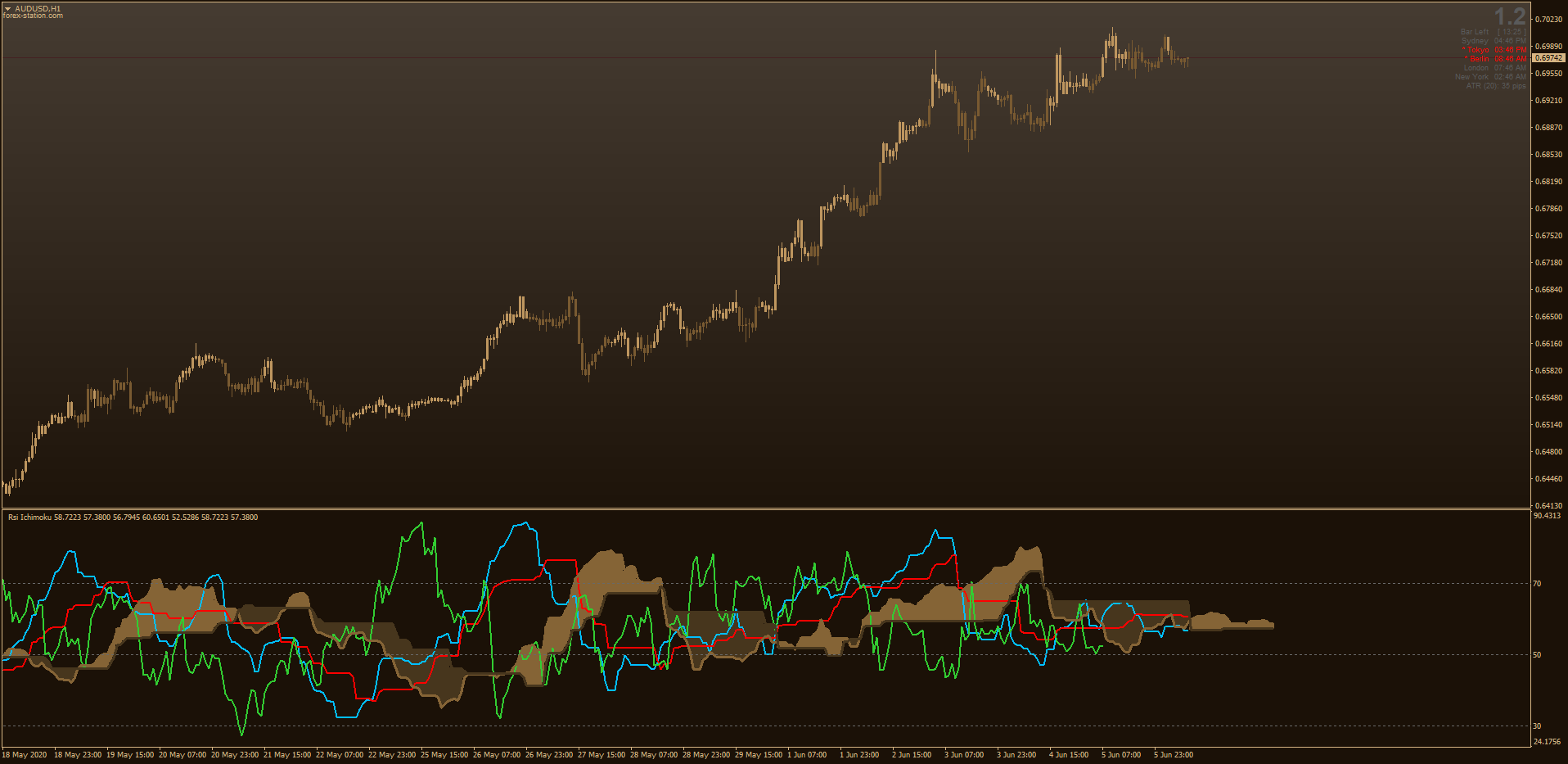Click the RSI 70 level label

1537,584
